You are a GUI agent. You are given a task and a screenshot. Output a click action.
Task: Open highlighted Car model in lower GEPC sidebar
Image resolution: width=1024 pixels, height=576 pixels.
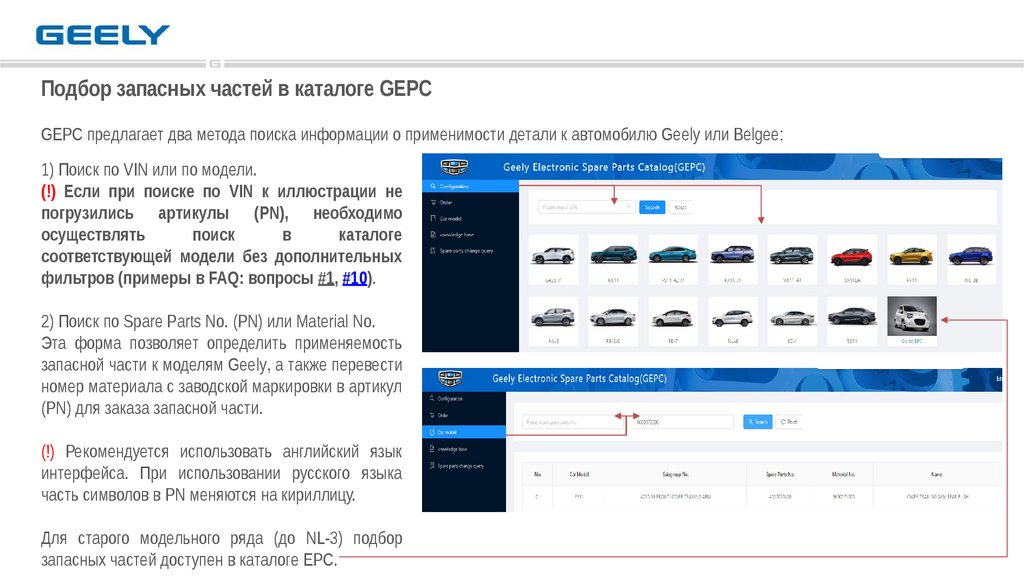(x=464, y=432)
